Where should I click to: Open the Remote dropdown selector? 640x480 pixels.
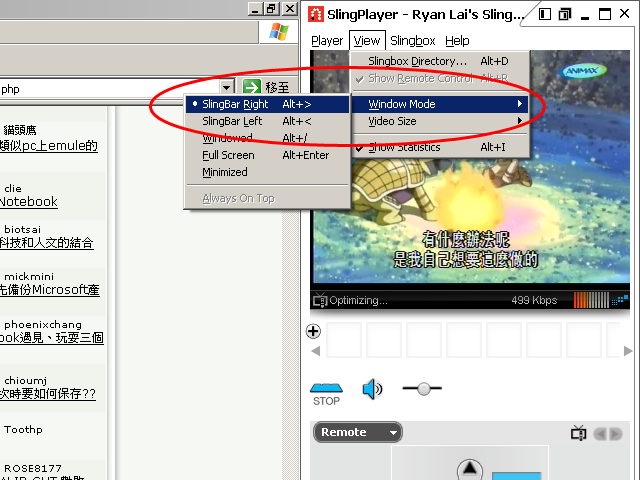coord(358,432)
